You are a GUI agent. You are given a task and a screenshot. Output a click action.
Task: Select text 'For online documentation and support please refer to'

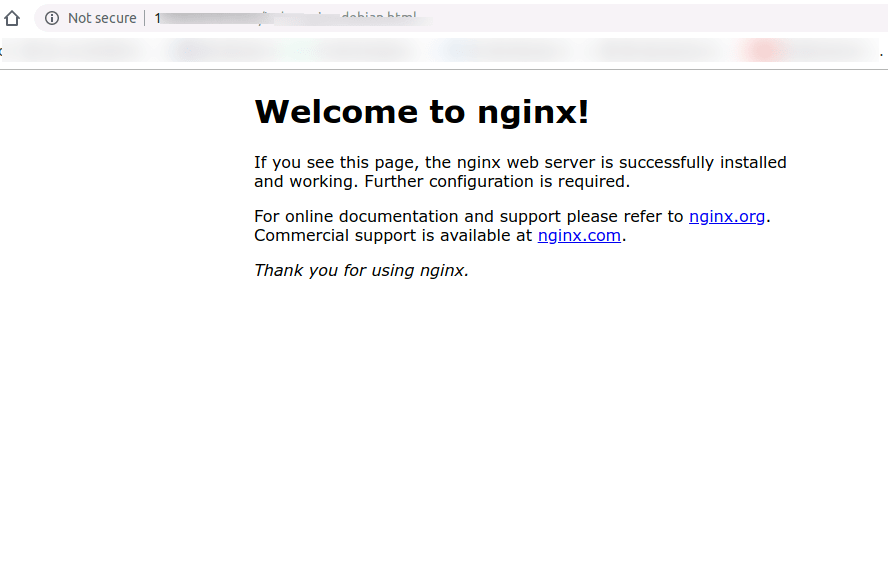click(x=469, y=216)
